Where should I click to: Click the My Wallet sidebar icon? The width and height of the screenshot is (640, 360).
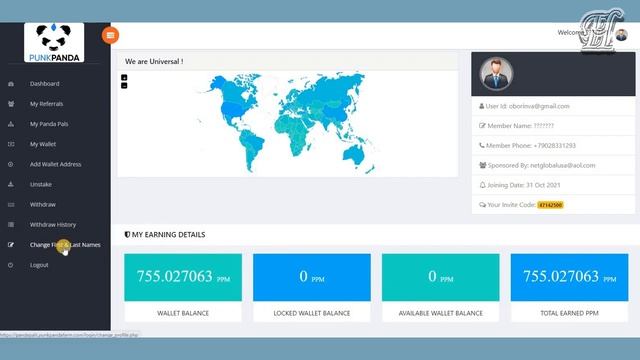click(11, 144)
